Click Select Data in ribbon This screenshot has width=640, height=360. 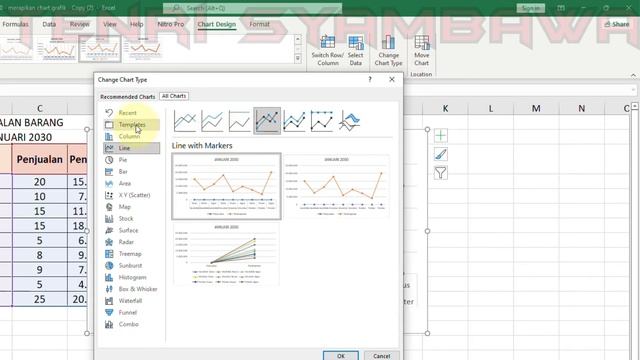[x=356, y=51]
